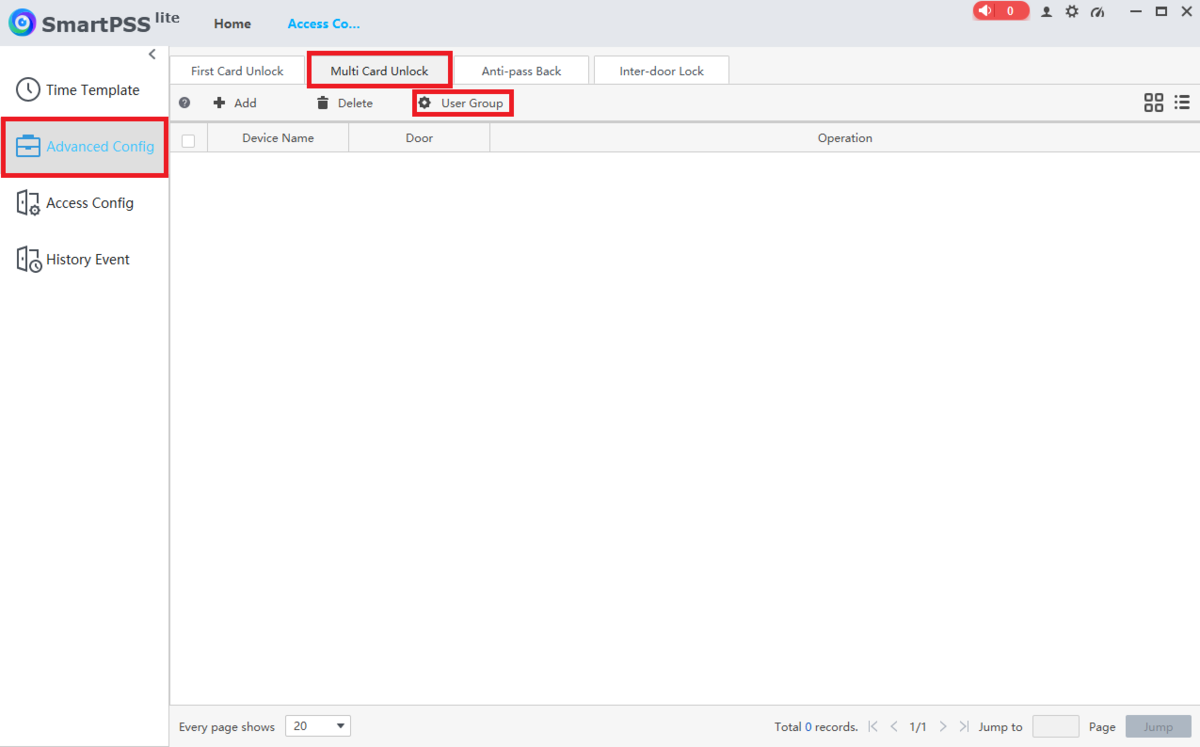The height and width of the screenshot is (747, 1200).
Task: Open Access Config in sidebar
Action: click(84, 203)
